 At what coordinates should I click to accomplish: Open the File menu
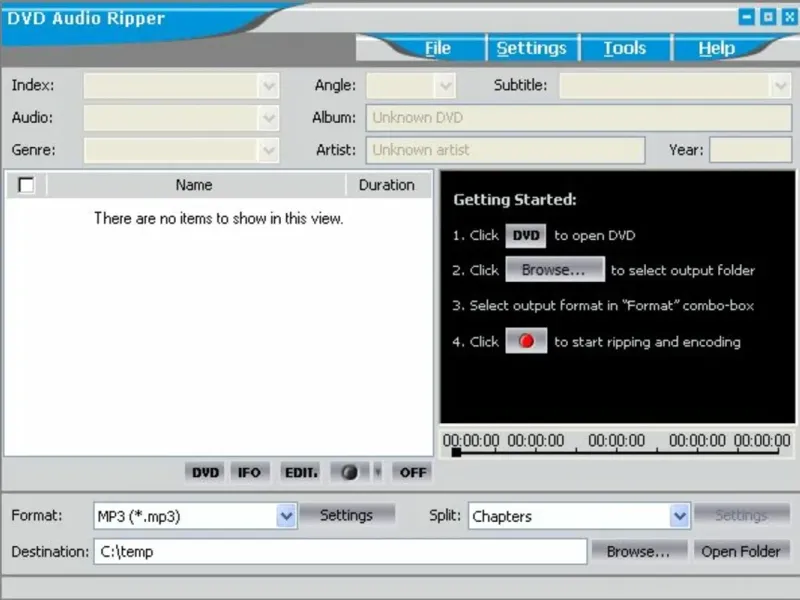tap(438, 48)
